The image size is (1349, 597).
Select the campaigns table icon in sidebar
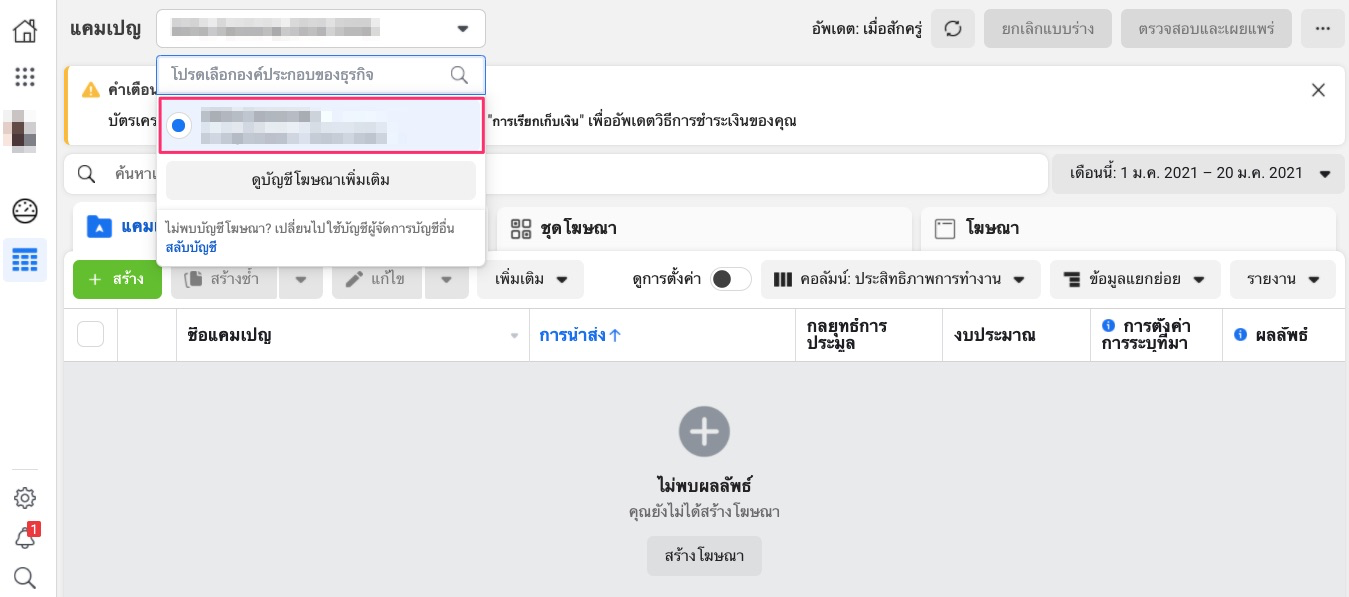(x=25, y=261)
